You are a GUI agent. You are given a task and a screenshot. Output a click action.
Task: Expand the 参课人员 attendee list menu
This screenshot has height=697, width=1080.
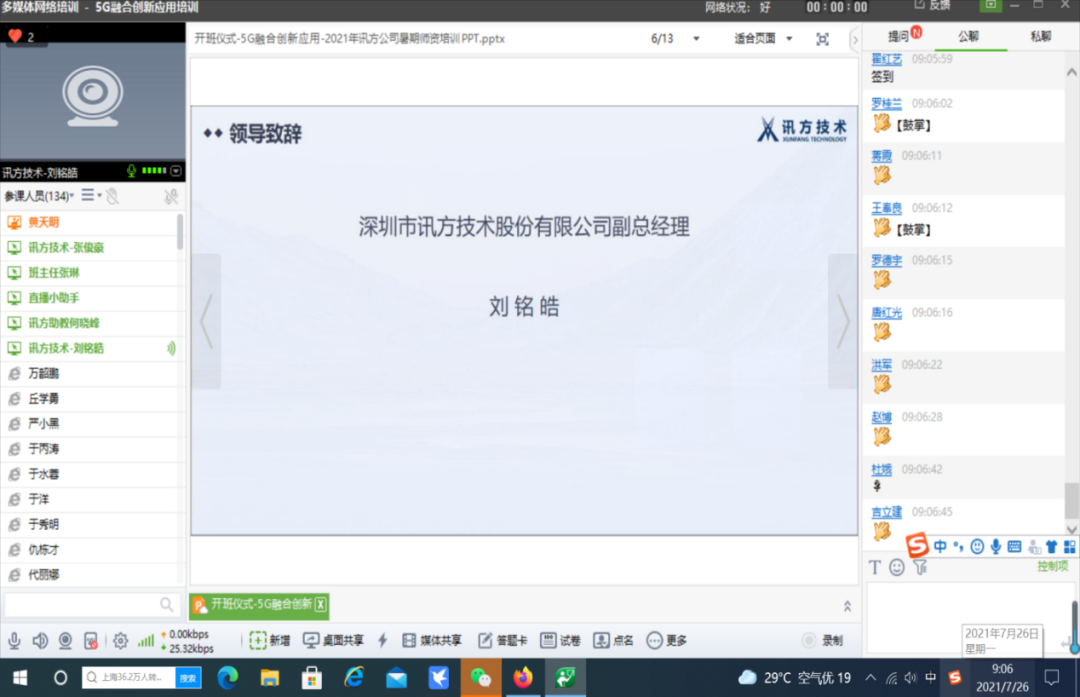coord(87,196)
